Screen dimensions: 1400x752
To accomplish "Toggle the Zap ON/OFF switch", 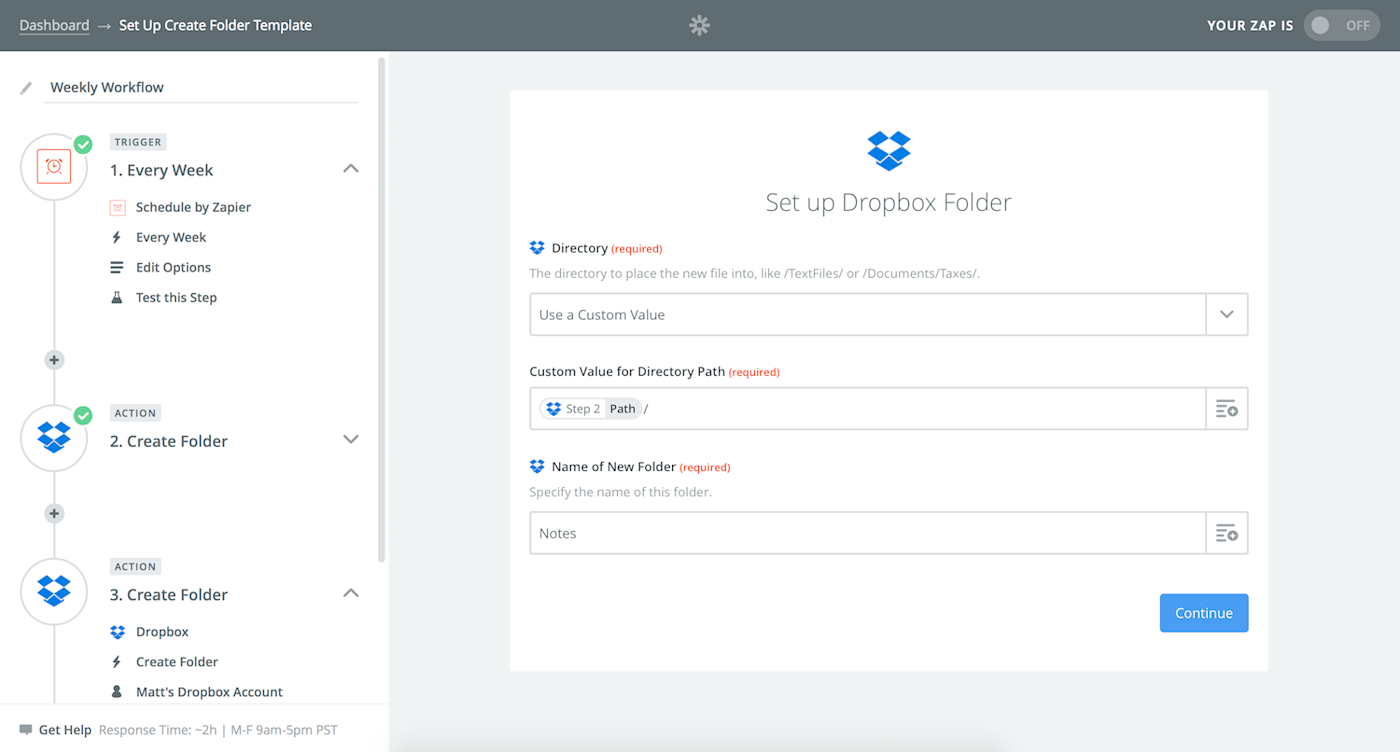I will click(1341, 25).
